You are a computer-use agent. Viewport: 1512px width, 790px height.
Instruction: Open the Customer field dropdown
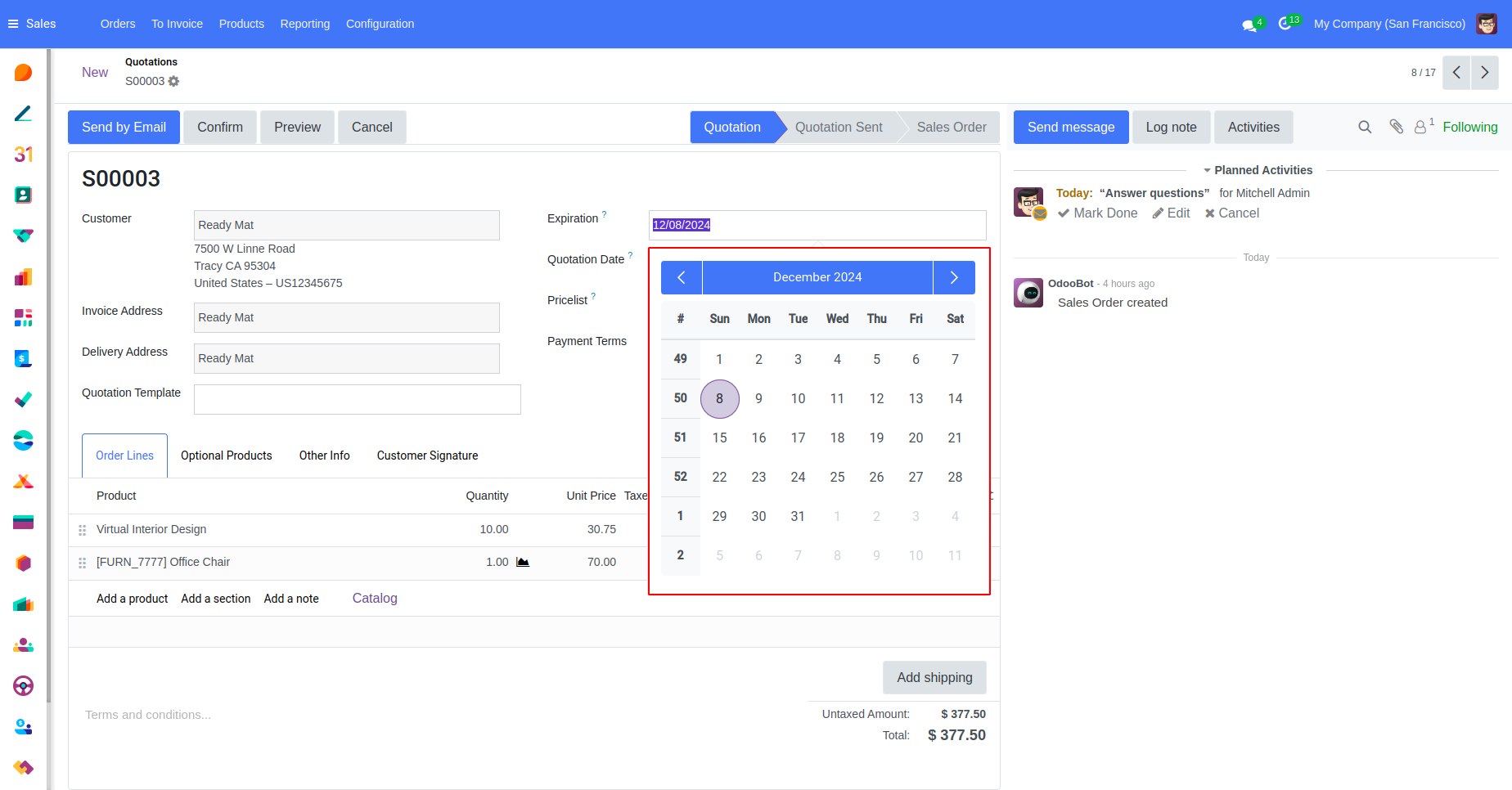click(346, 226)
